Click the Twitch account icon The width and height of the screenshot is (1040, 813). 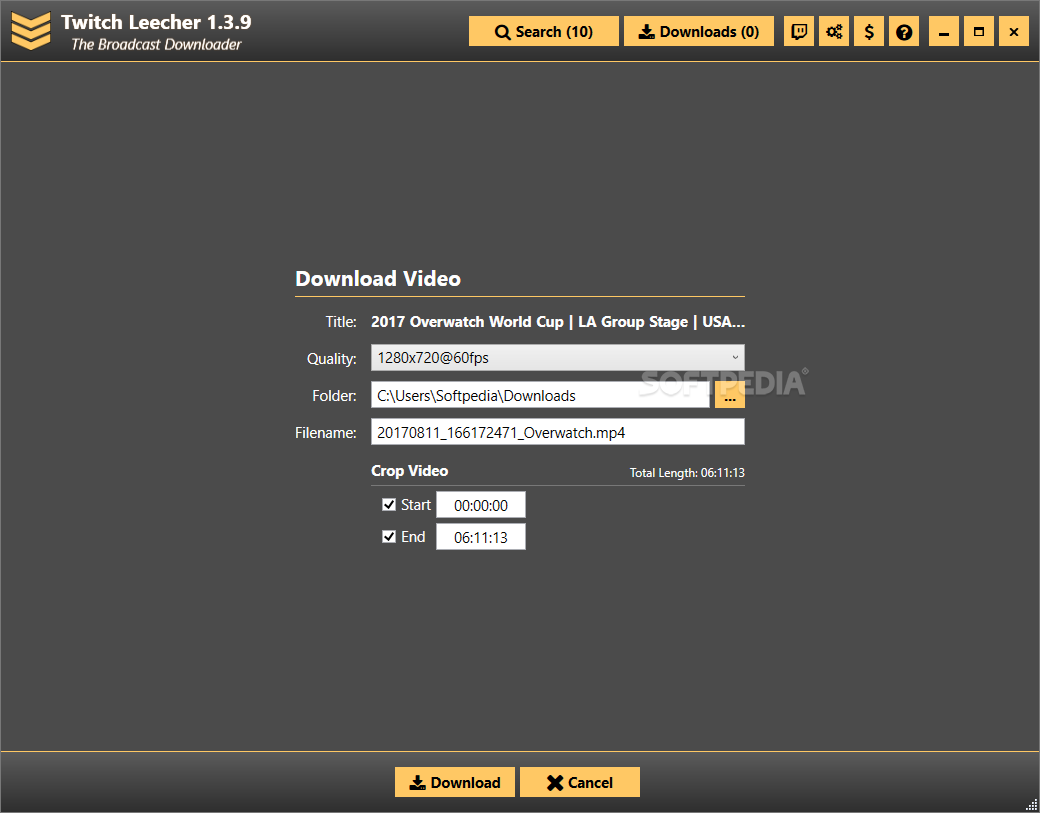tap(799, 31)
